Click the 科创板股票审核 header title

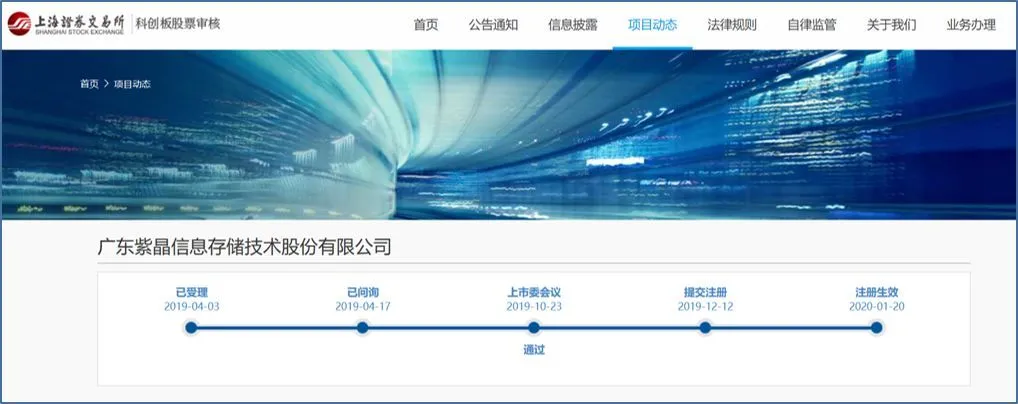click(x=178, y=24)
